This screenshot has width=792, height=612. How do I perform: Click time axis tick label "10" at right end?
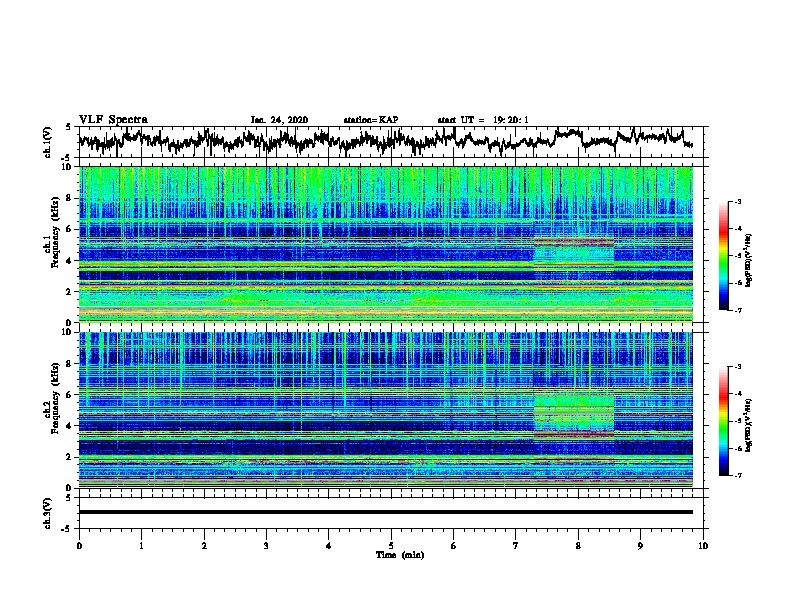[703, 546]
